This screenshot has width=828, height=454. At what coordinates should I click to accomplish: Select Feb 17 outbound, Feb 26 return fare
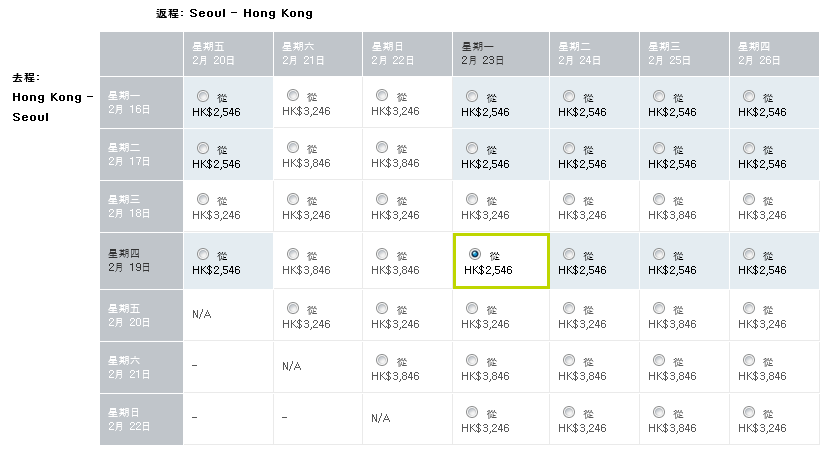[749, 148]
